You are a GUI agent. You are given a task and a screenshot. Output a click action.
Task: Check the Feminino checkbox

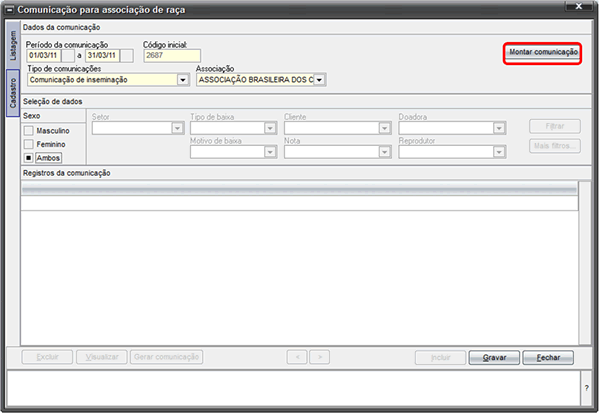(x=29, y=144)
